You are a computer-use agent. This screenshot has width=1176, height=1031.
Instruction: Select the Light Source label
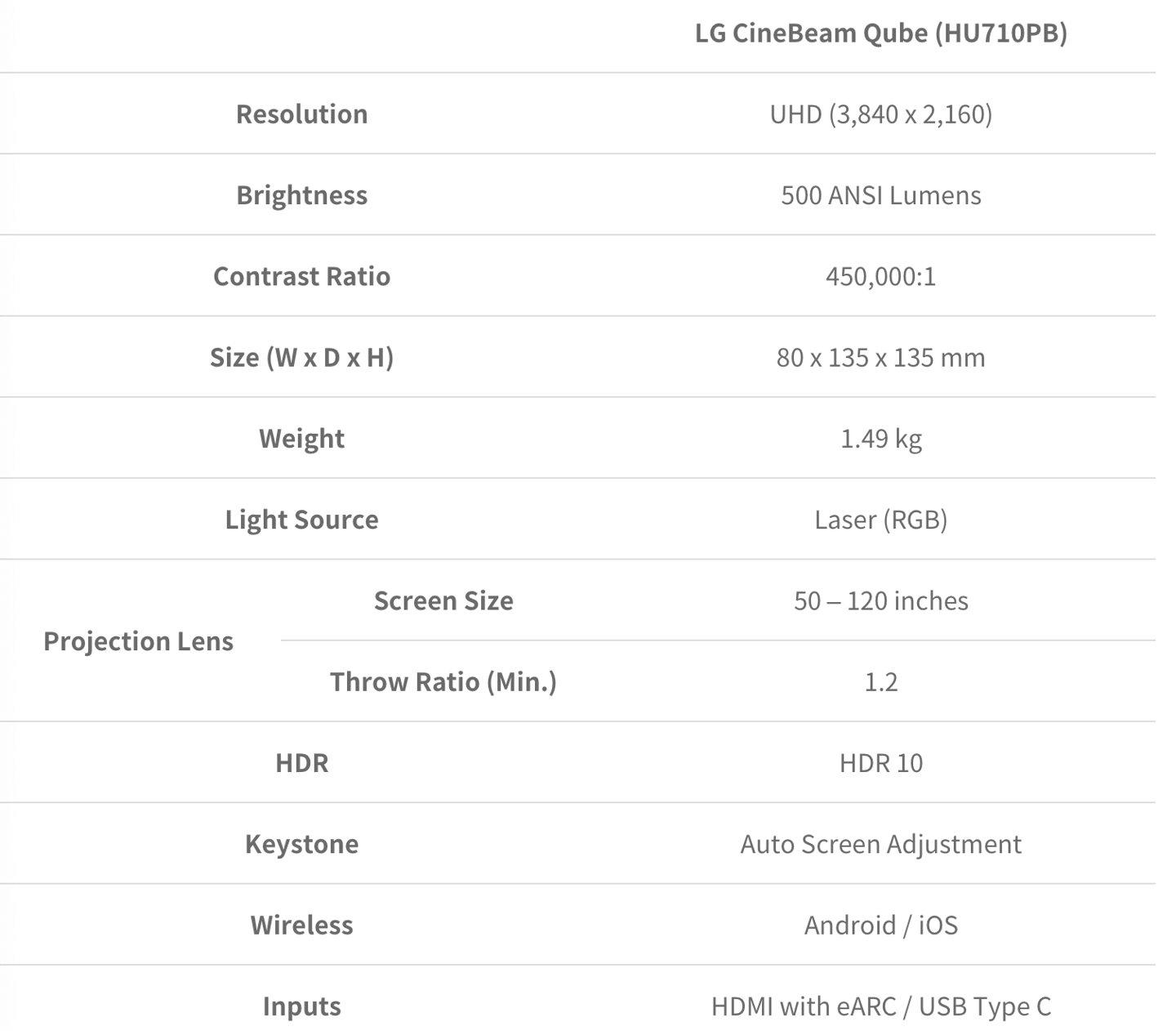302,520
